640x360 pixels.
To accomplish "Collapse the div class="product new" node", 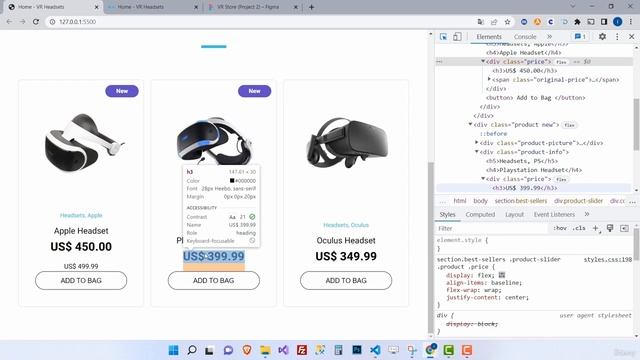I will coord(470,124).
